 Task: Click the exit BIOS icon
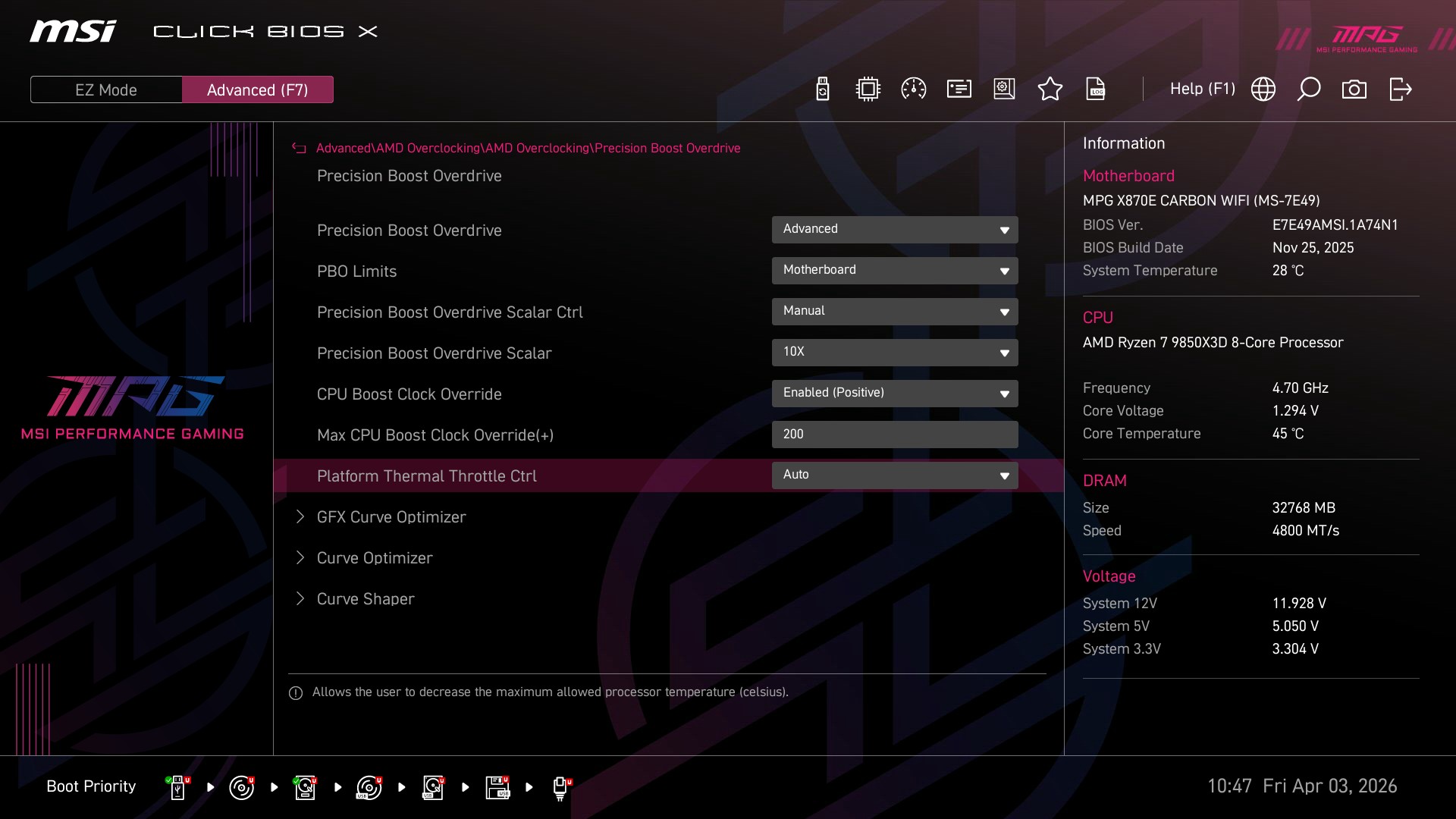[x=1400, y=89]
